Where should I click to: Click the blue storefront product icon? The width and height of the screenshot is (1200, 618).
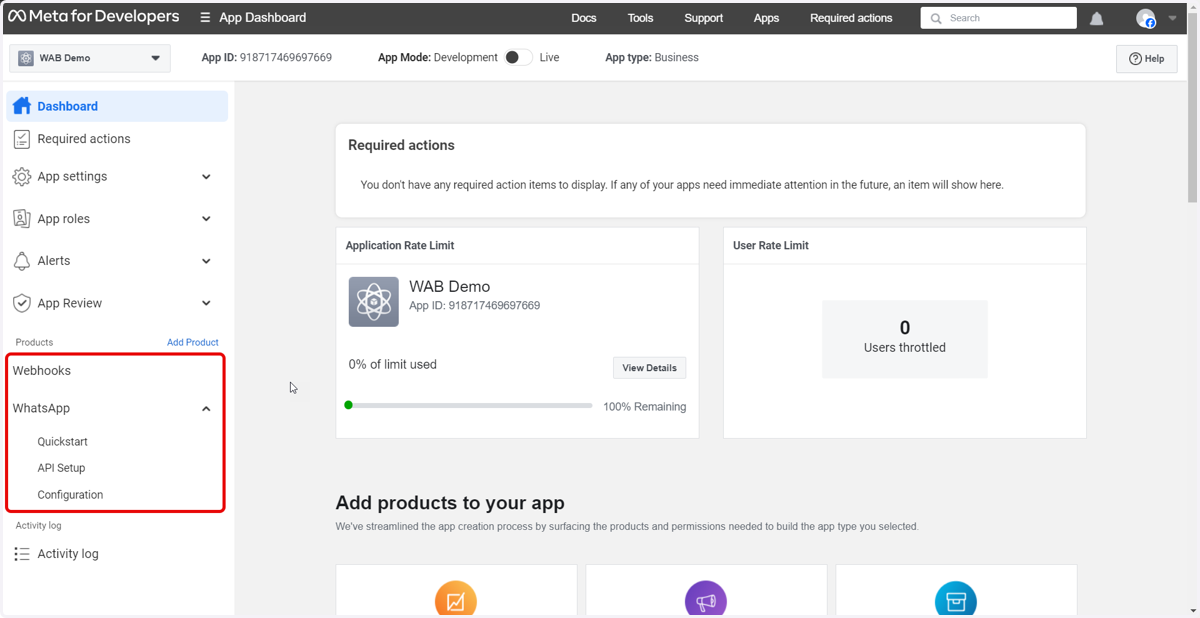click(956, 601)
